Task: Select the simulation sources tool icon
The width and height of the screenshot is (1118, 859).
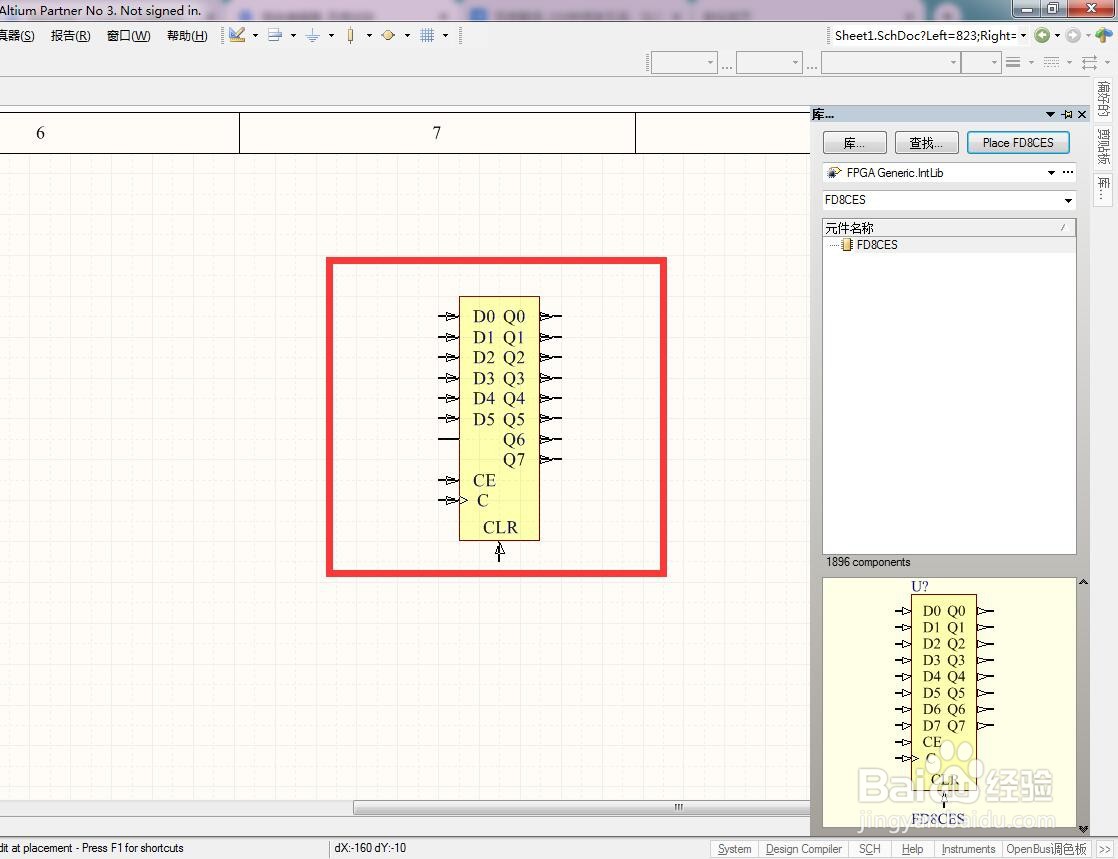Action: pyautogui.click(x=389, y=35)
